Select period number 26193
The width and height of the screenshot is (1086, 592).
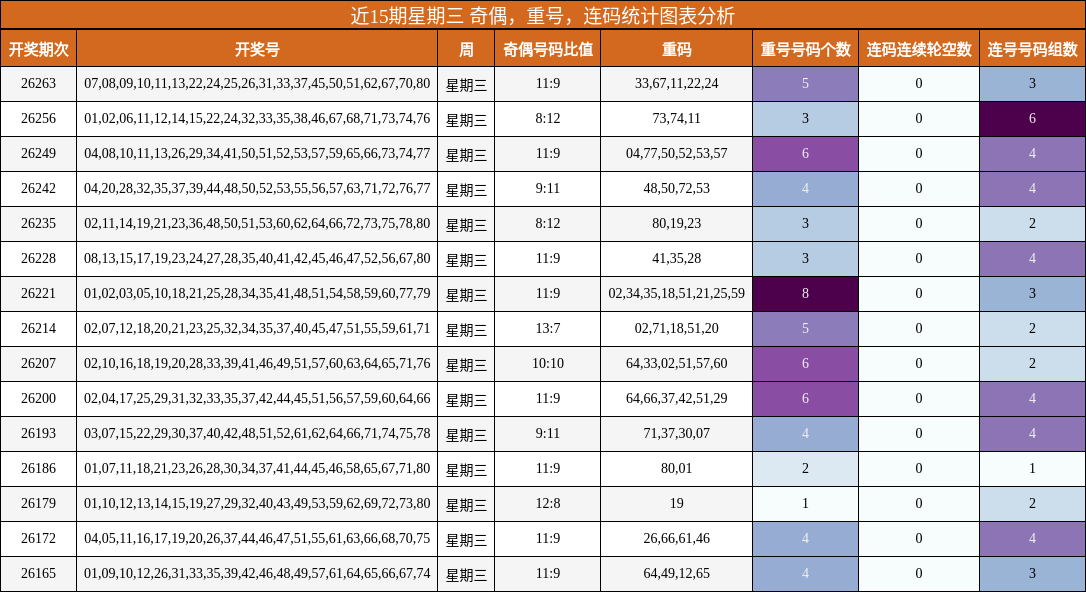(38, 433)
